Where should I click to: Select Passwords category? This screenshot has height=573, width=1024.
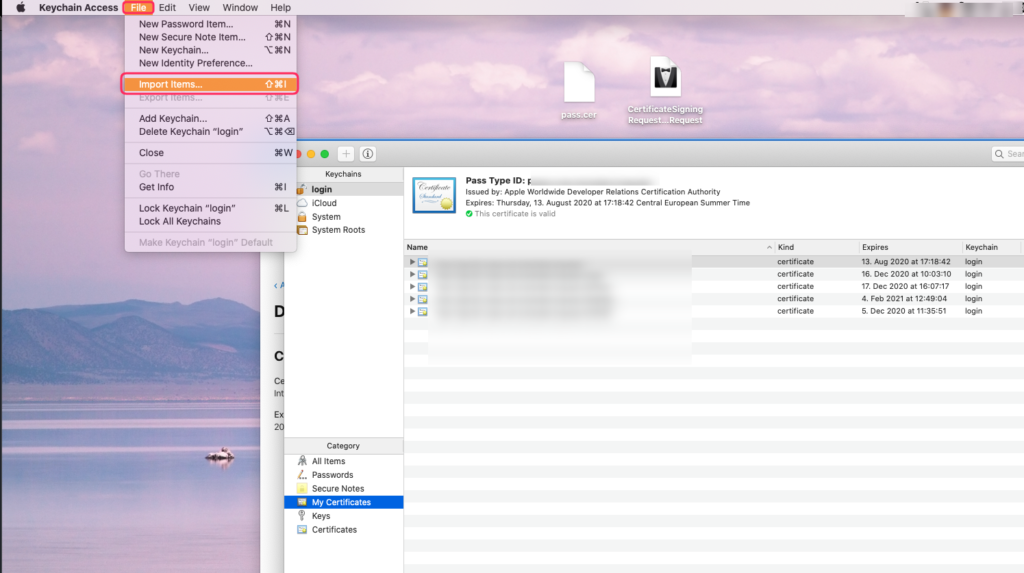tap(344, 474)
